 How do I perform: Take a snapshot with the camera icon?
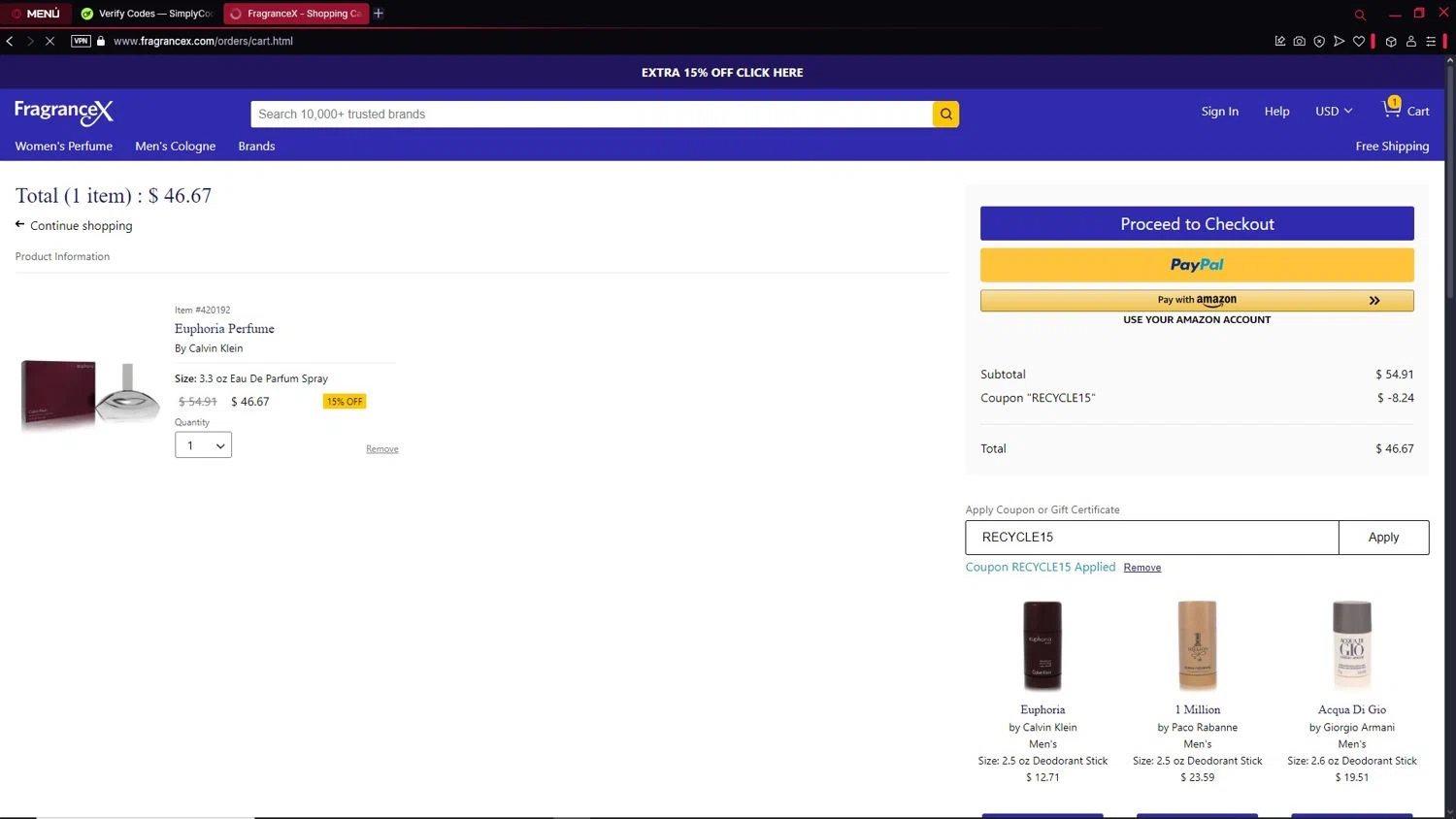point(1300,41)
